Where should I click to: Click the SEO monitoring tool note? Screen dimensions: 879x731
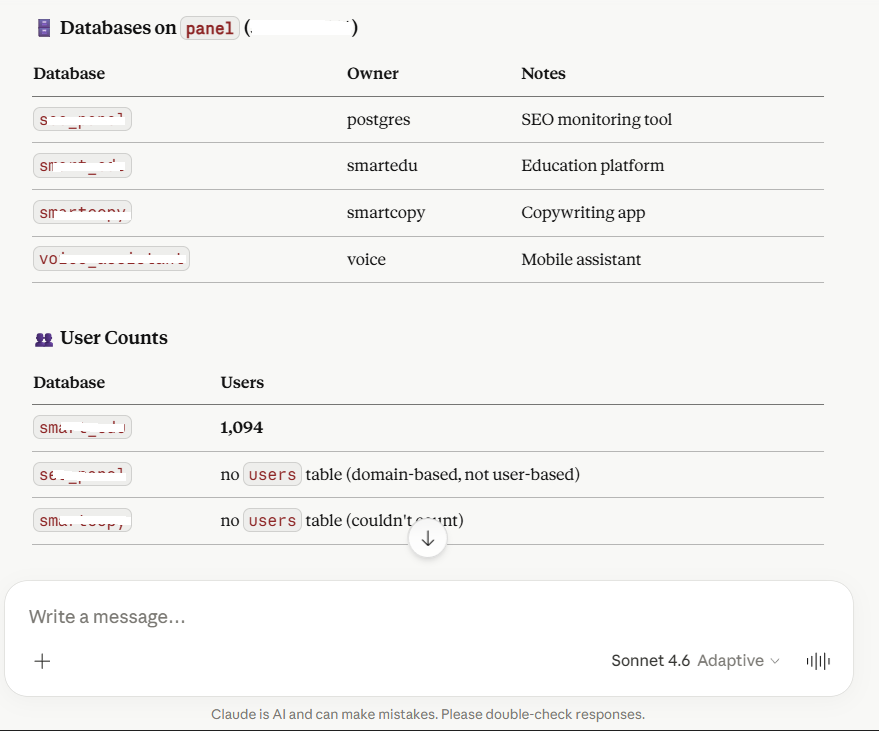coord(596,119)
